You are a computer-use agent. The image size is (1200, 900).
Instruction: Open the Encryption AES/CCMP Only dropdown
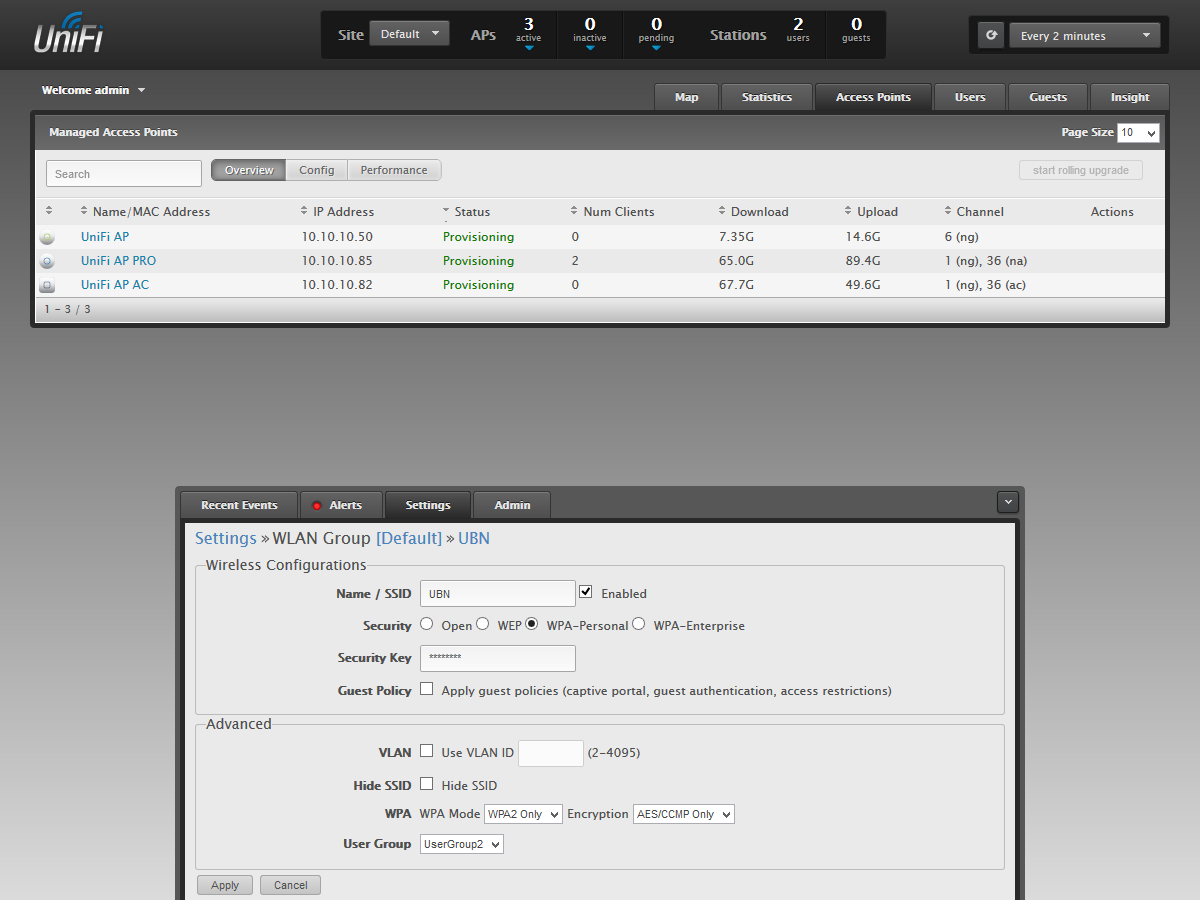684,814
